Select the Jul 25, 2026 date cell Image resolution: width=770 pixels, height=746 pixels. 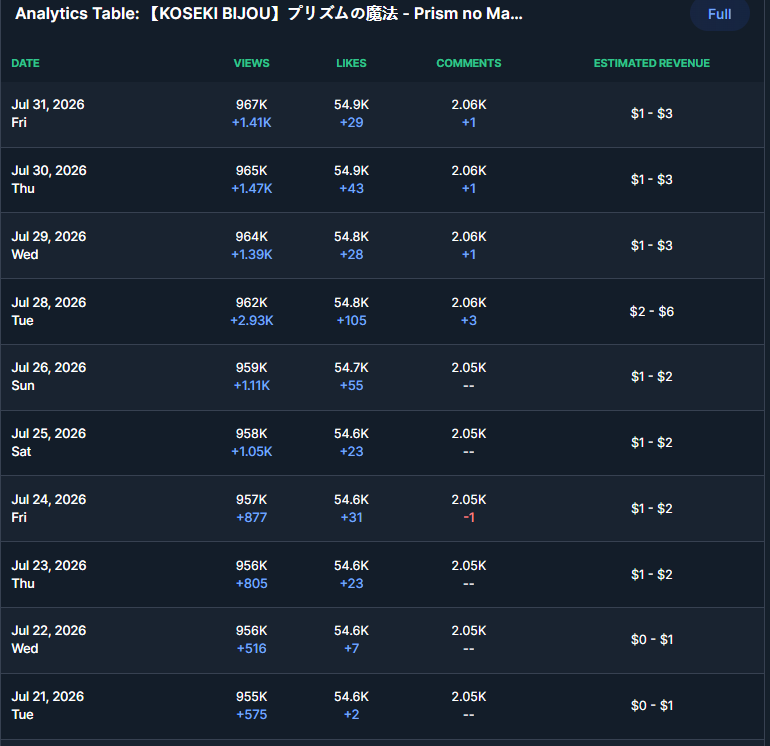(x=49, y=442)
